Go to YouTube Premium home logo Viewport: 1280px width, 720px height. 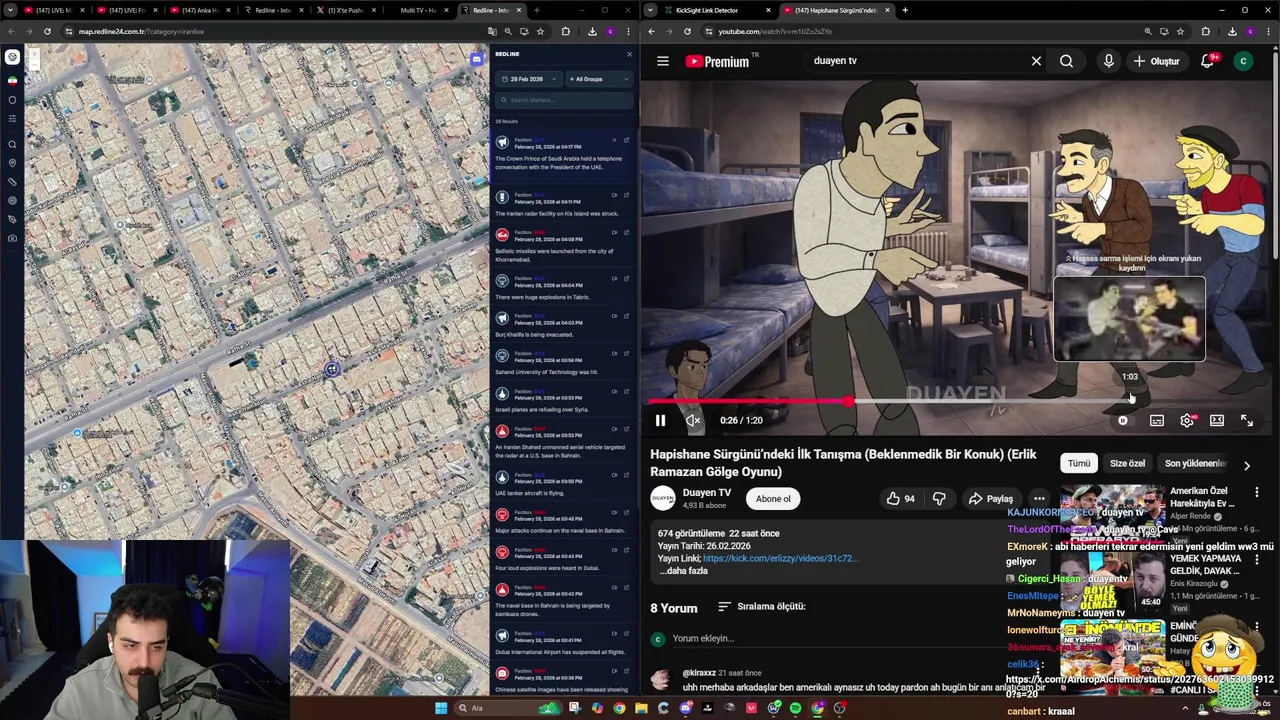pos(717,61)
